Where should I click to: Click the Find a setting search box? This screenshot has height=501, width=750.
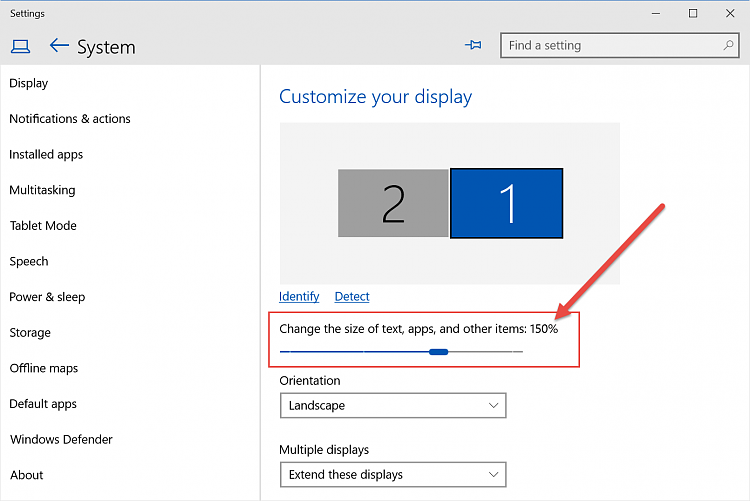[619, 45]
